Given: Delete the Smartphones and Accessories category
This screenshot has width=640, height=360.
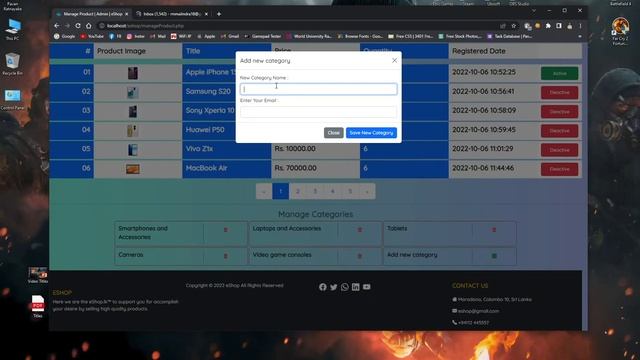Looking at the screenshot, I should (x=226, y=230).
